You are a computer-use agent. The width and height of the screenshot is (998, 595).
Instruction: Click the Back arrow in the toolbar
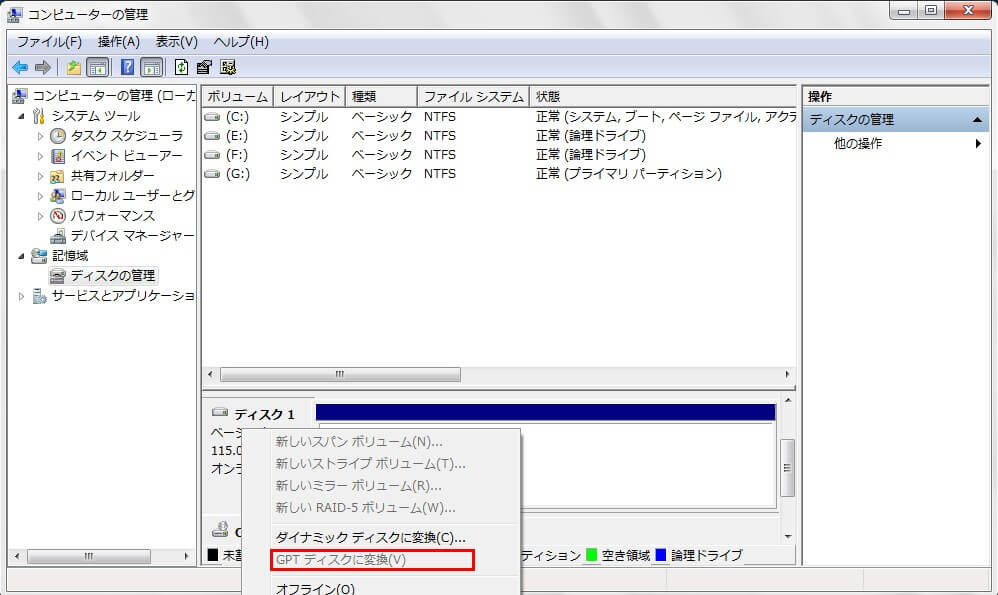click(x=20, y=67)
